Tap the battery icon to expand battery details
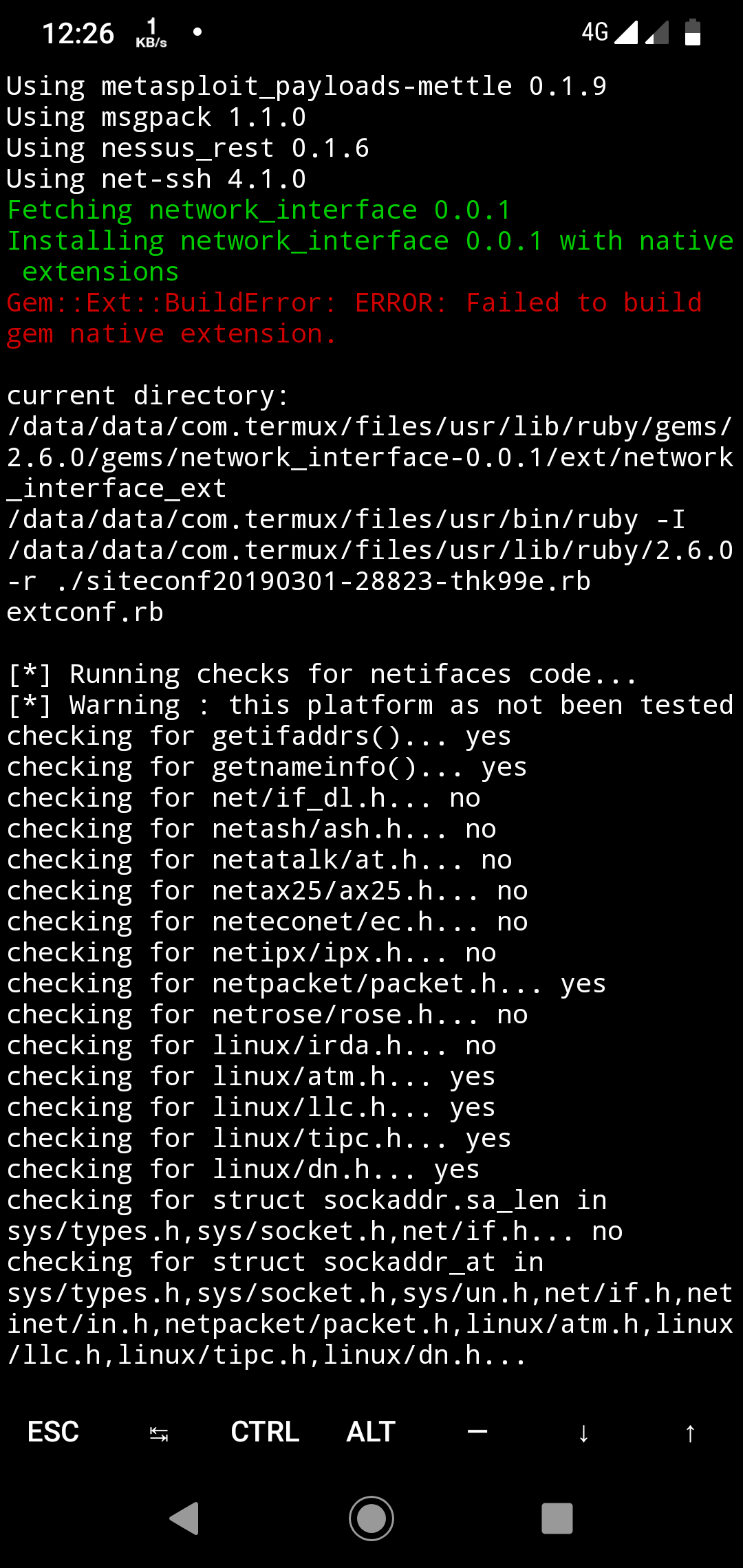This screenshot has width=743, height=1568. 691,31
